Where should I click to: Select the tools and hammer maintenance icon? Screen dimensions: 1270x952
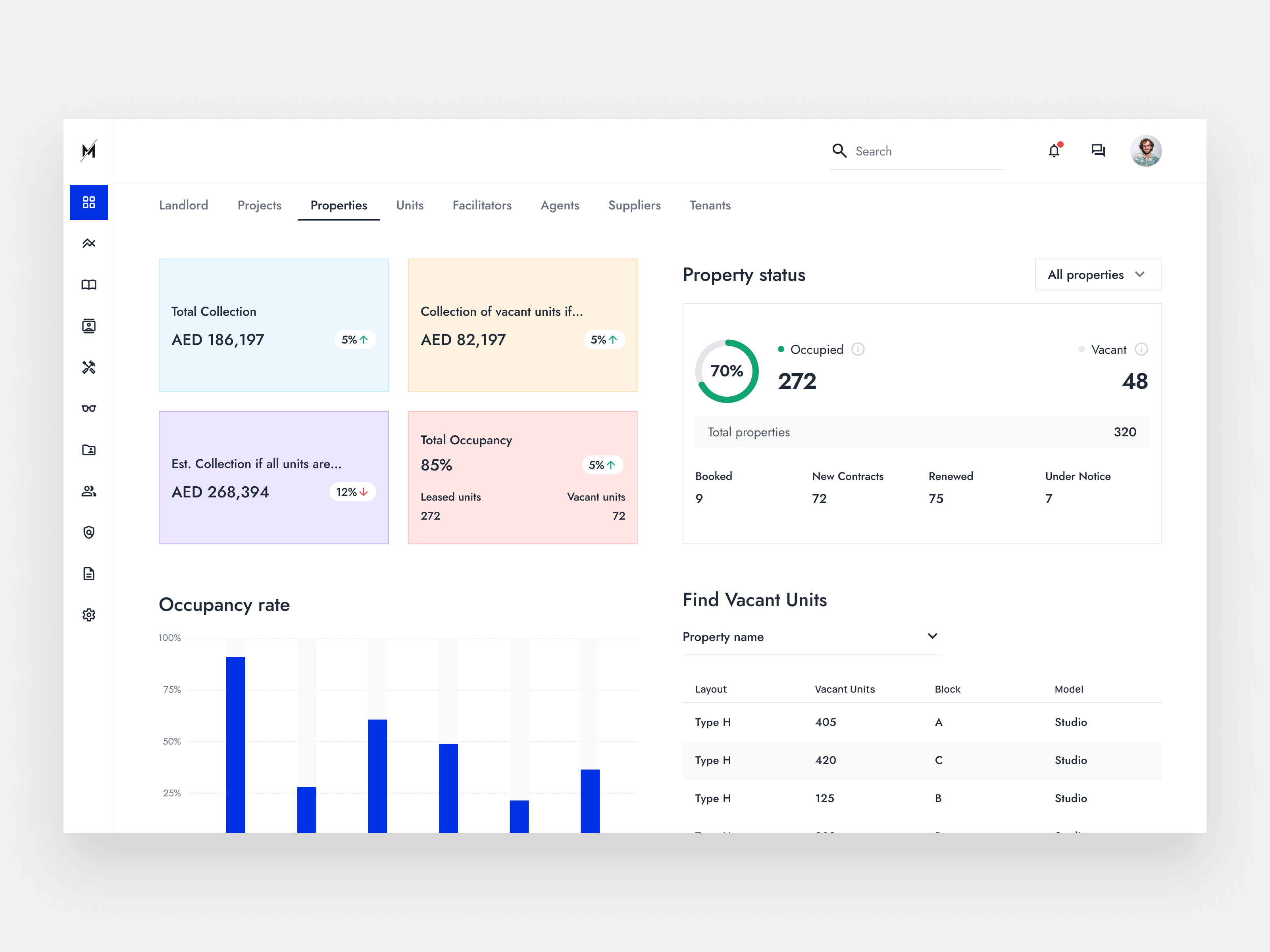(89, 367)
